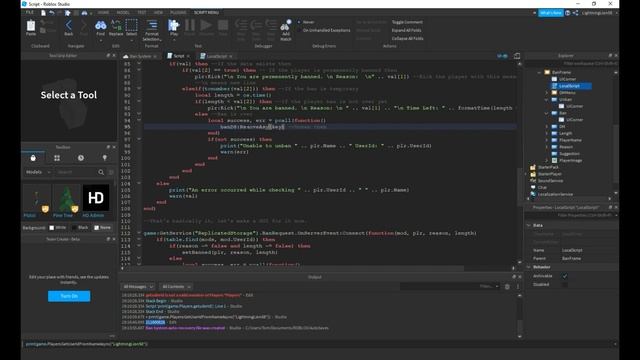Viewport: 640px width, 360px height.
Task: Click the Output filter input field
Action: (x=450, y=287)
